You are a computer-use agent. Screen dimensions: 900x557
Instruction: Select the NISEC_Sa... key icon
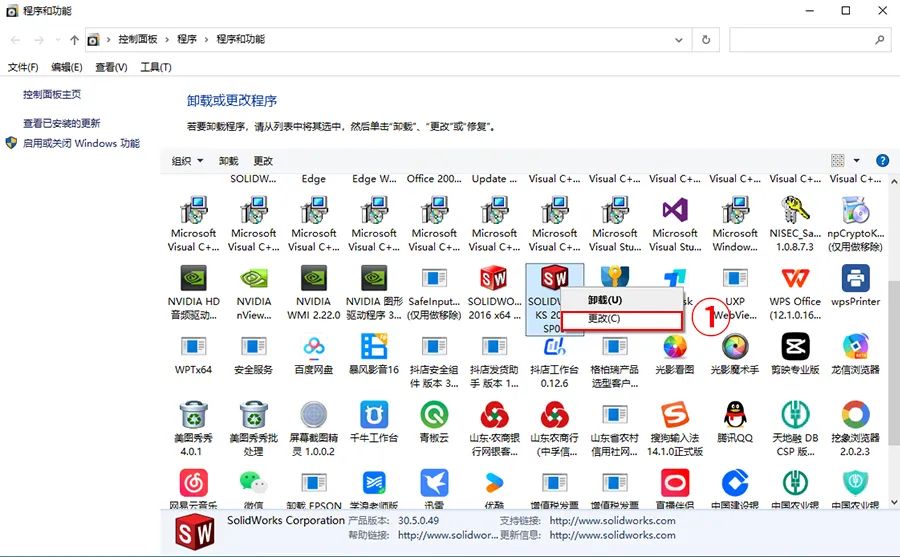[x=795, y=210]
